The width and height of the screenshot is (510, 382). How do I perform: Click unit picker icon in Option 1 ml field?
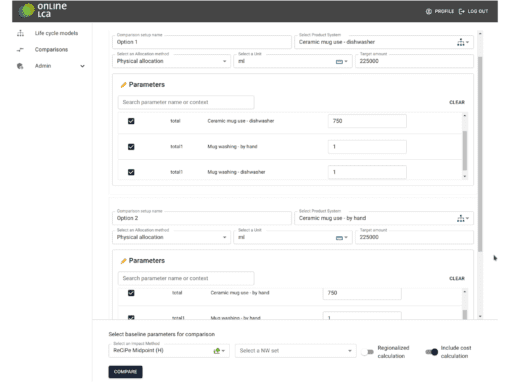(339, 62)
